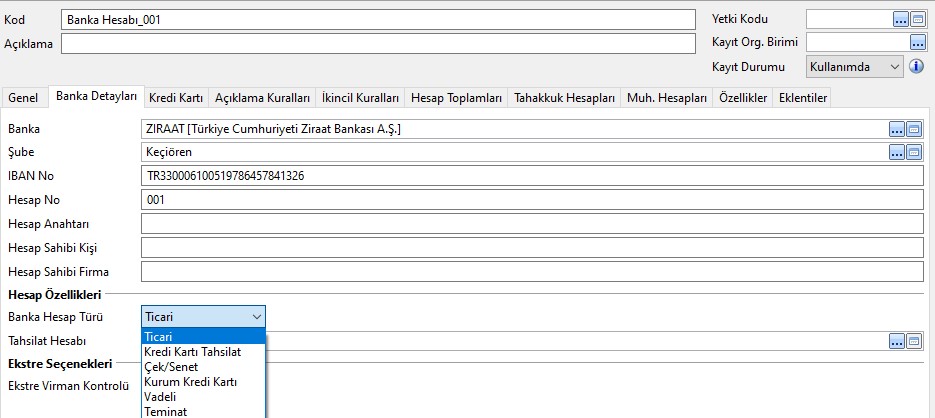Click Kod field with Banka Hesabı_001
Screen dimensions: 935x418
click(x=378, y=20)
